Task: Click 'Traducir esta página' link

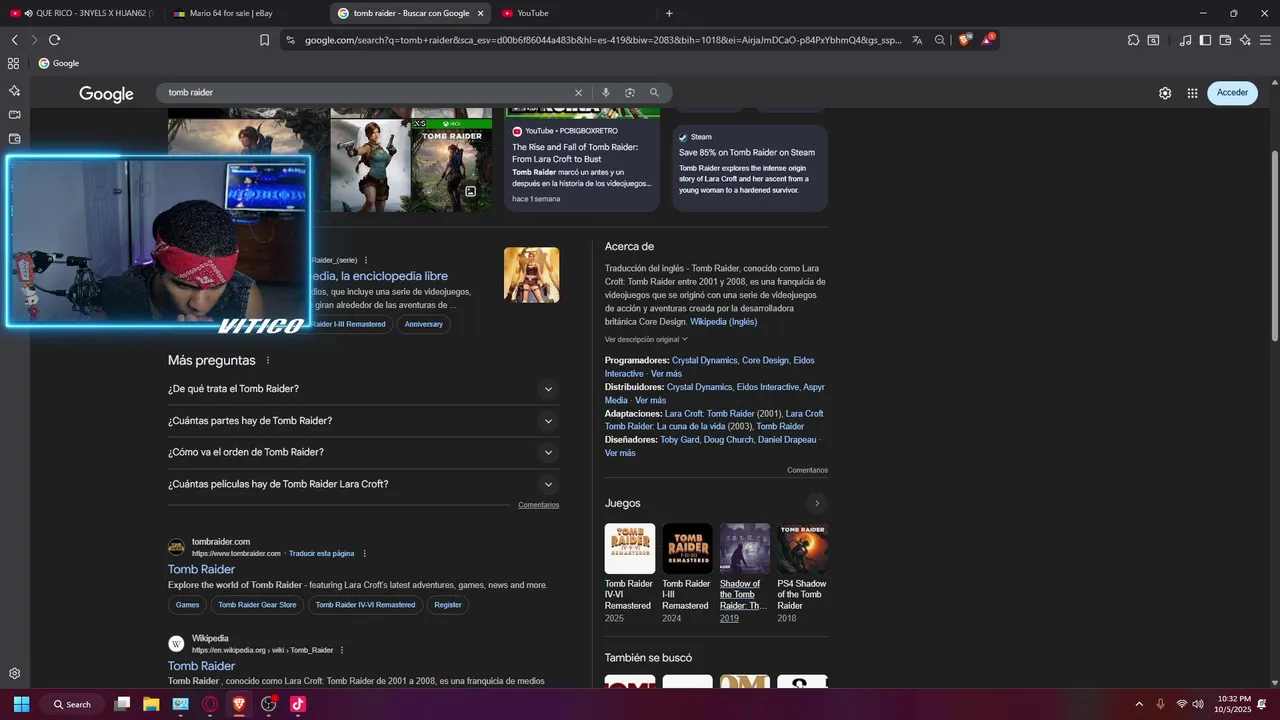Action: pos(321,553)
